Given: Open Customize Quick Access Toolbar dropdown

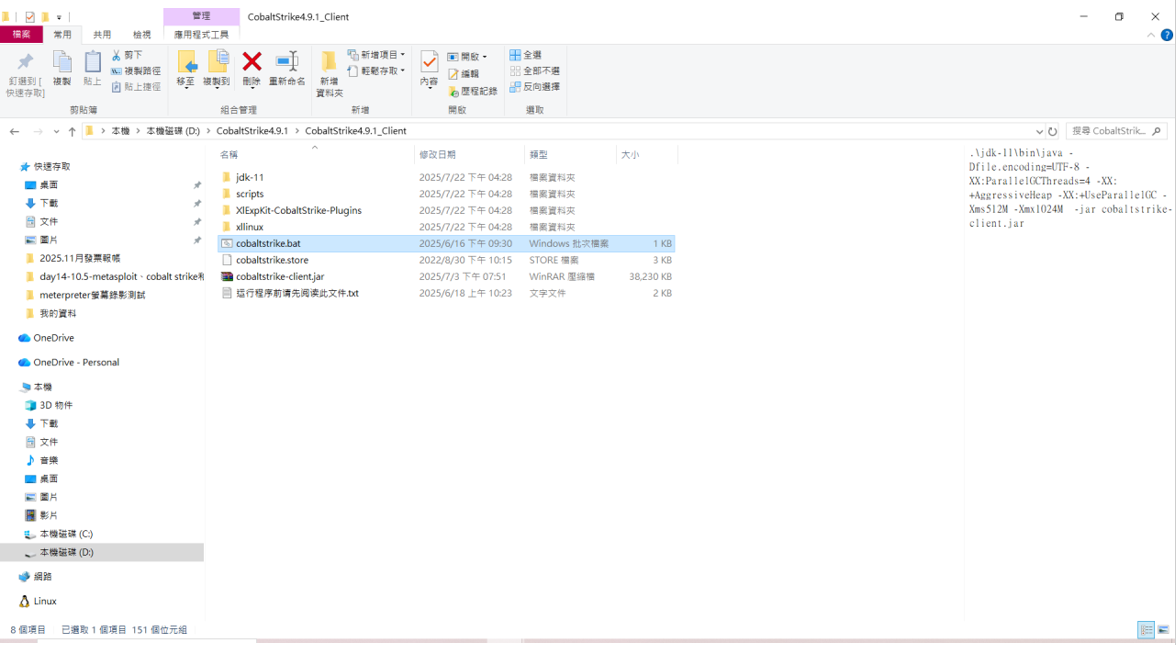Looking at the screenshot, I should [x=59, y=16].
